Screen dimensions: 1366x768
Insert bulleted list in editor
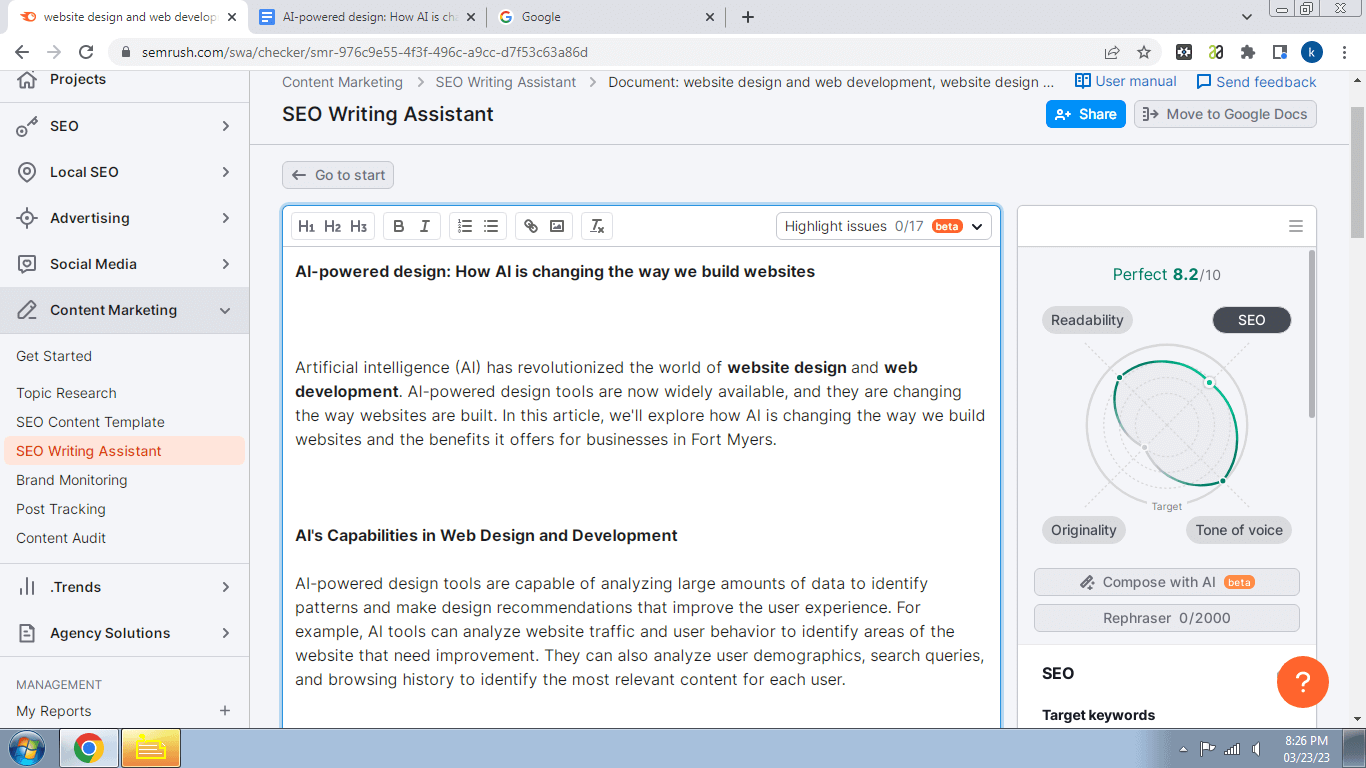coord(491,226)
